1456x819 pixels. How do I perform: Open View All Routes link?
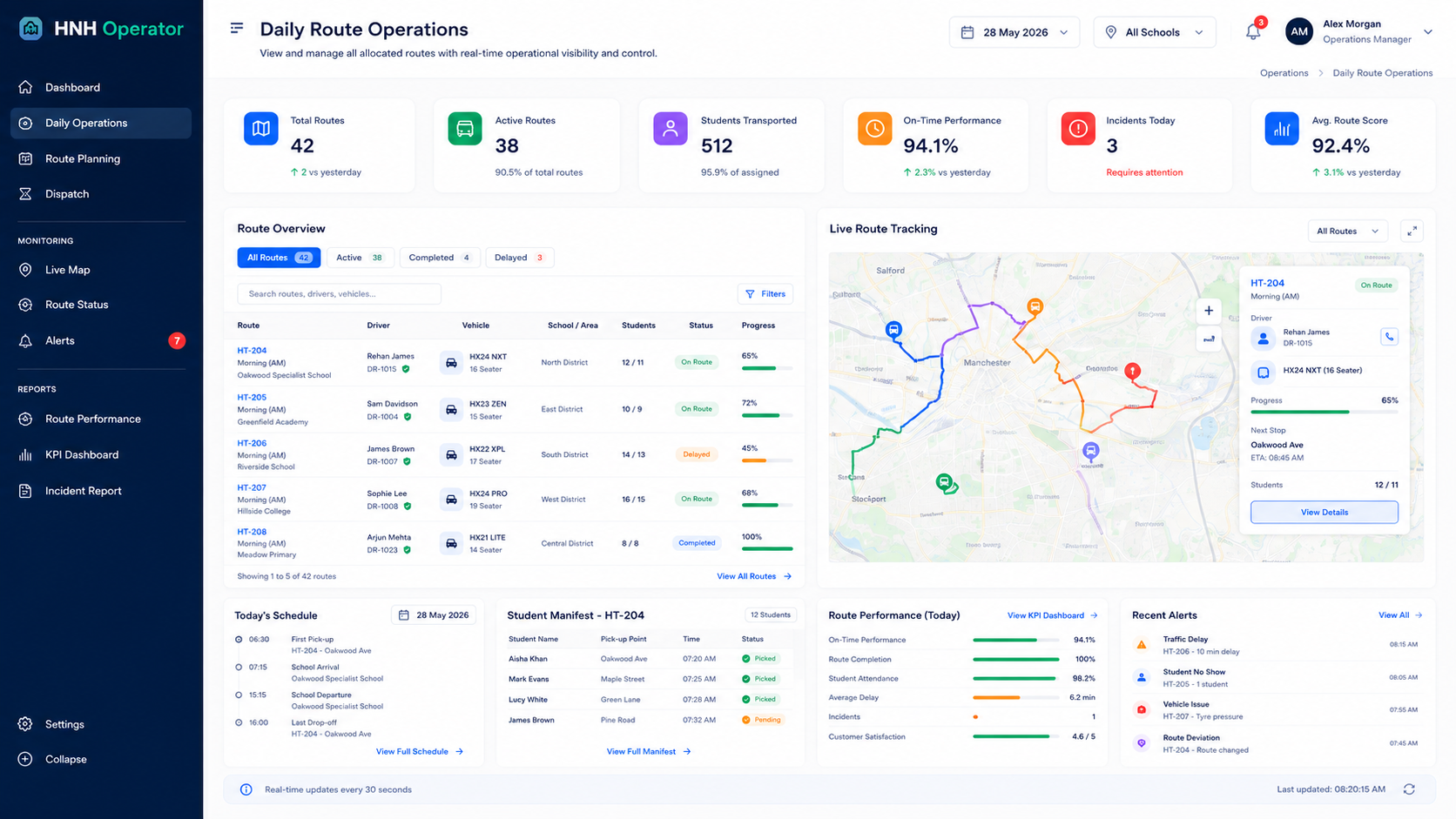[x=754, y=576]
